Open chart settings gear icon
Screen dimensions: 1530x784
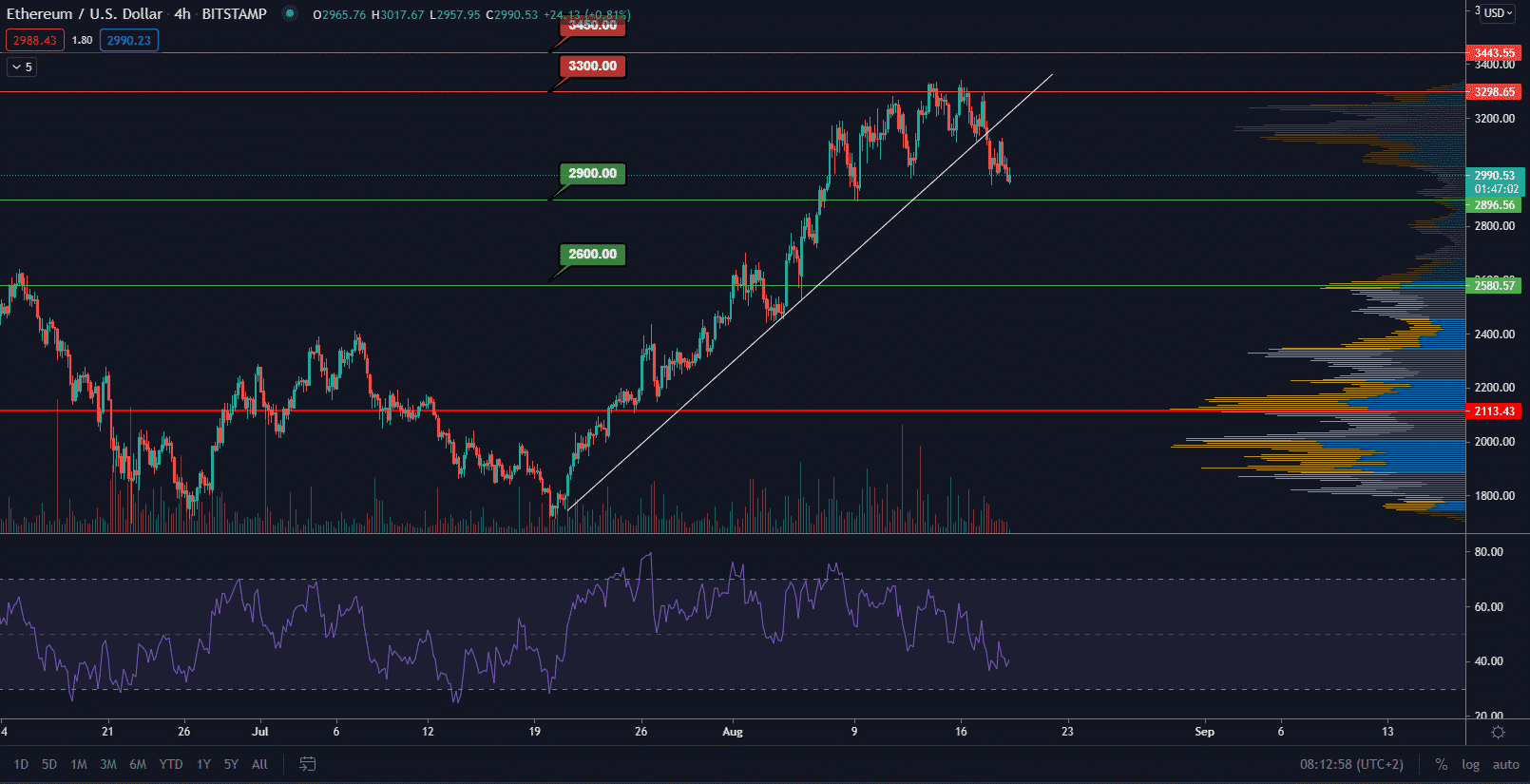pos(1498,732)
